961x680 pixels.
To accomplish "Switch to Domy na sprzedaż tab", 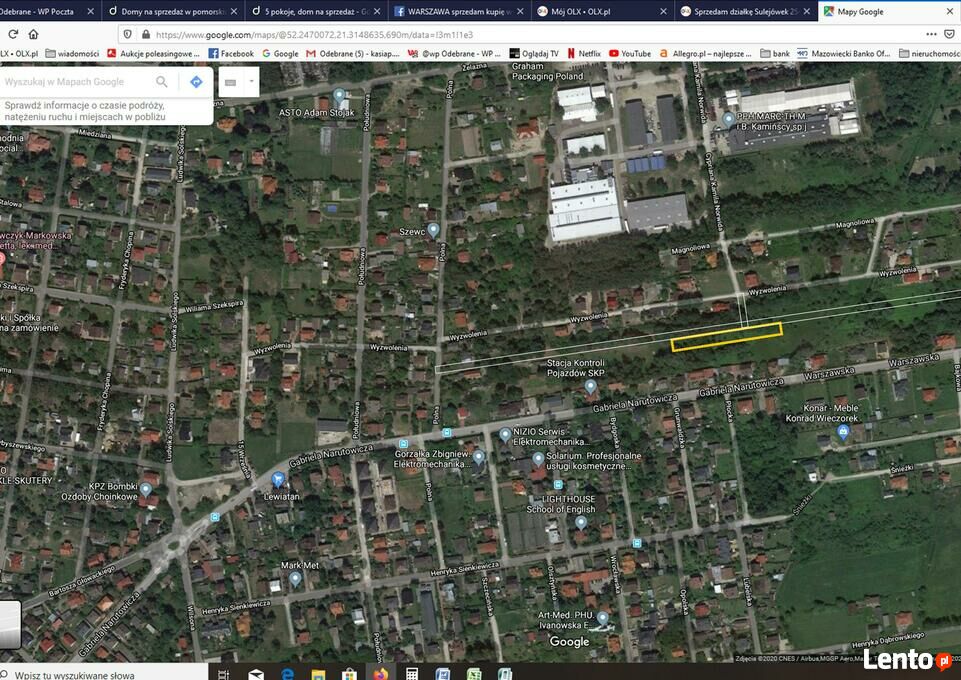I will 172,11.
